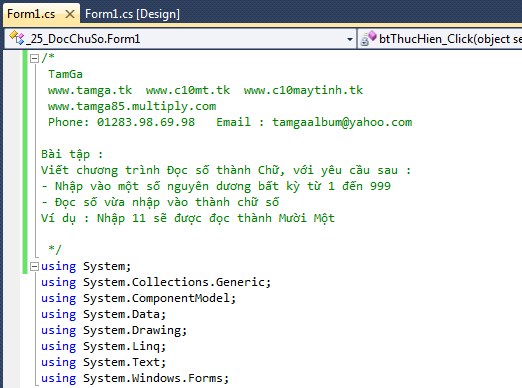The width and height of the screenshot is (522, 388).
Task: Close the Form1.cs tab
Action: [x=70, y=14]
